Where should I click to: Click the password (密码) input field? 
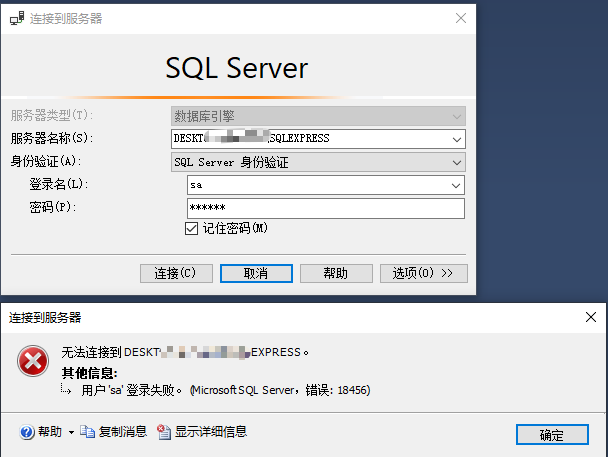[x=326, y=208]
